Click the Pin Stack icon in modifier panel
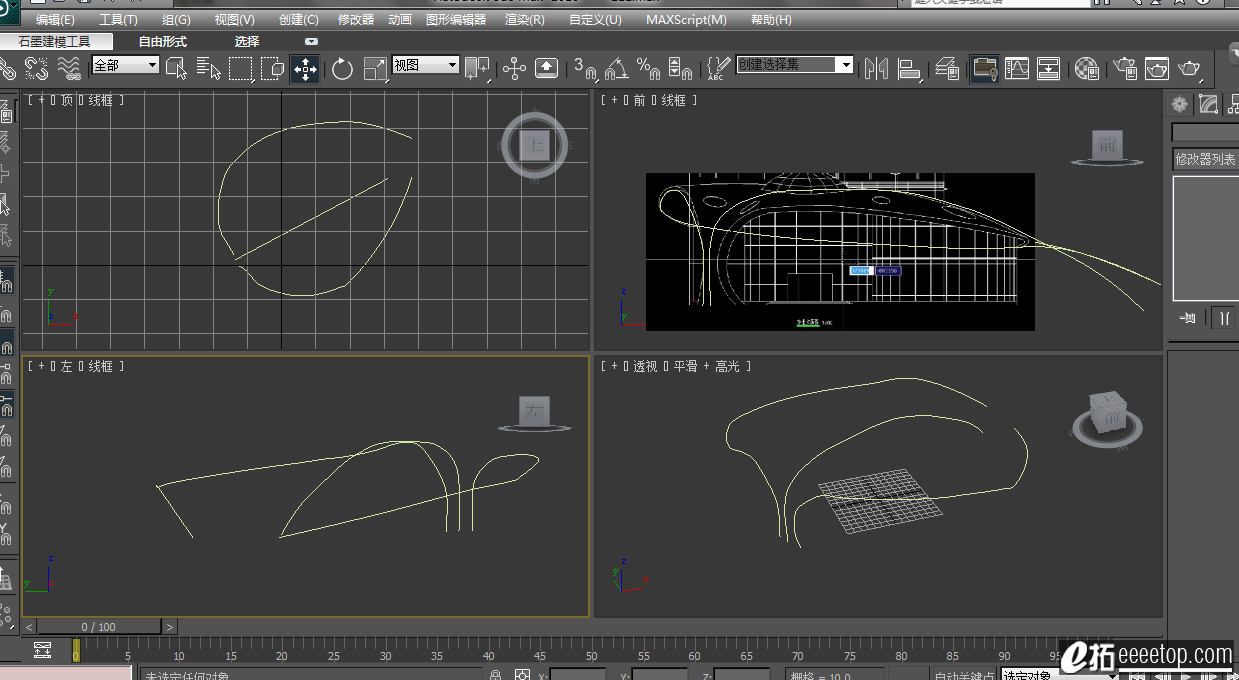1239x680 pixels. (x=1188, y=318)
